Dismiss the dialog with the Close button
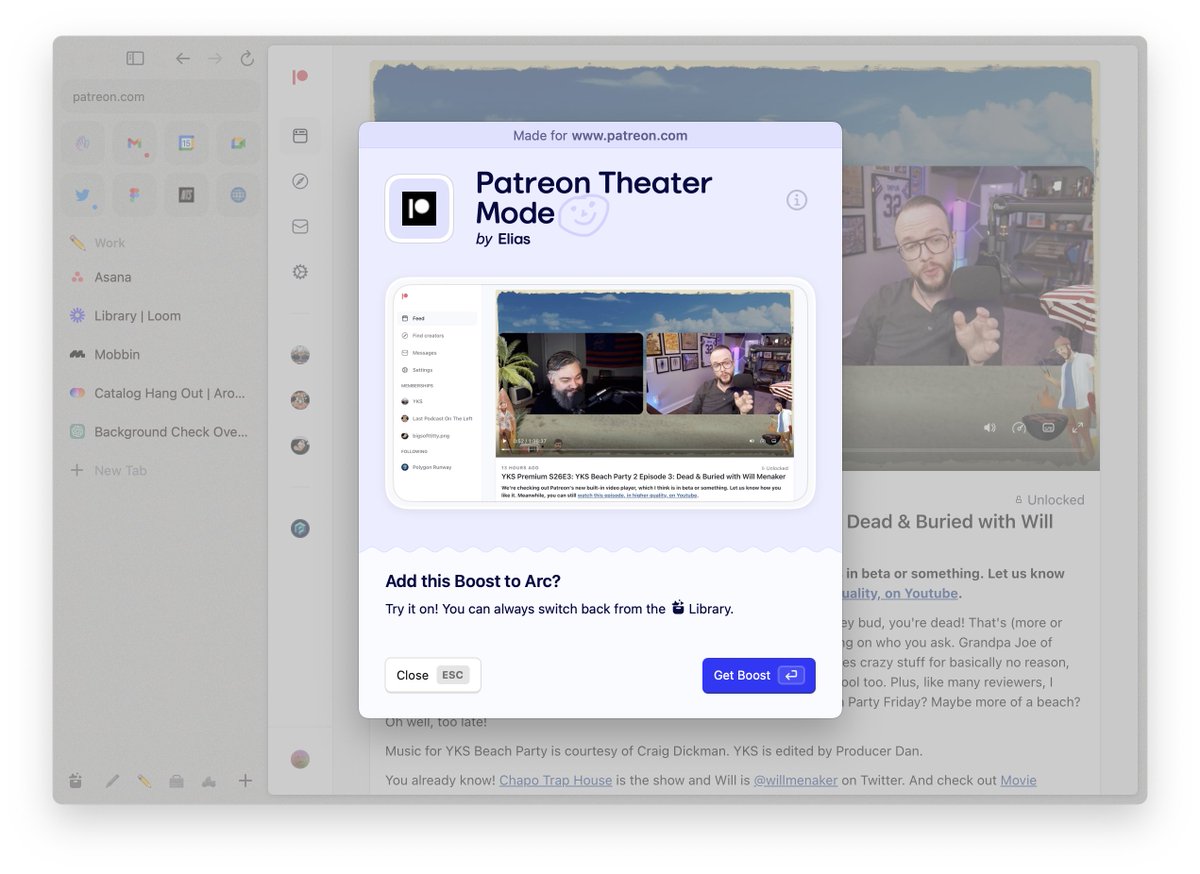 pyautogui.click(x=432, y=675)
